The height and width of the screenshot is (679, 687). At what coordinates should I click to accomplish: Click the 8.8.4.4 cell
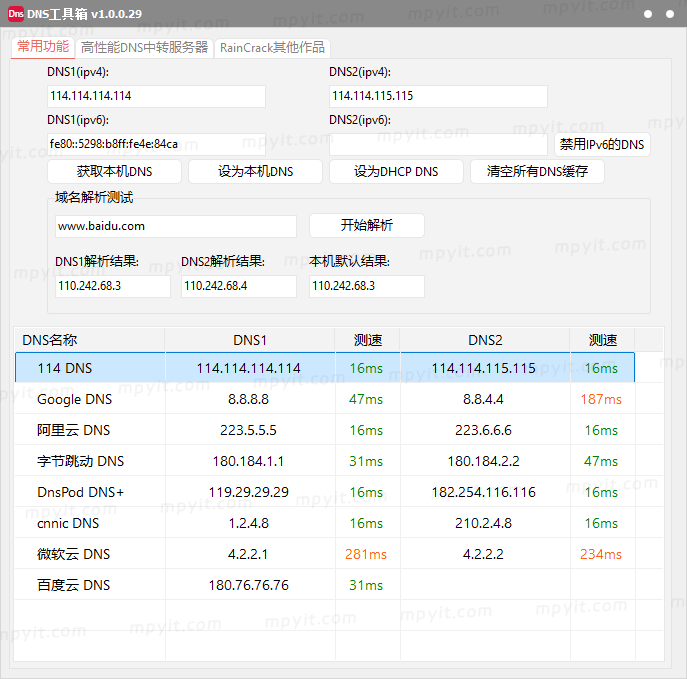click(x=483, y=400)
